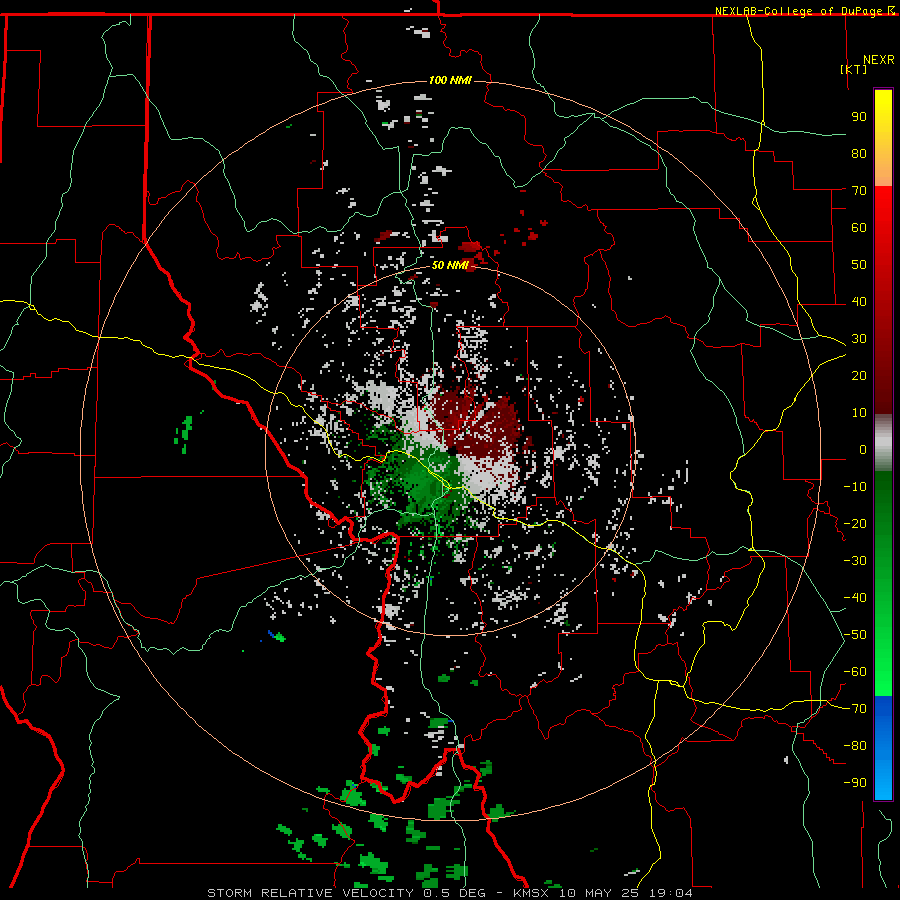Pick the bright red color bar segment
Viewport: 900px width, 900px height.
point(883,207)
